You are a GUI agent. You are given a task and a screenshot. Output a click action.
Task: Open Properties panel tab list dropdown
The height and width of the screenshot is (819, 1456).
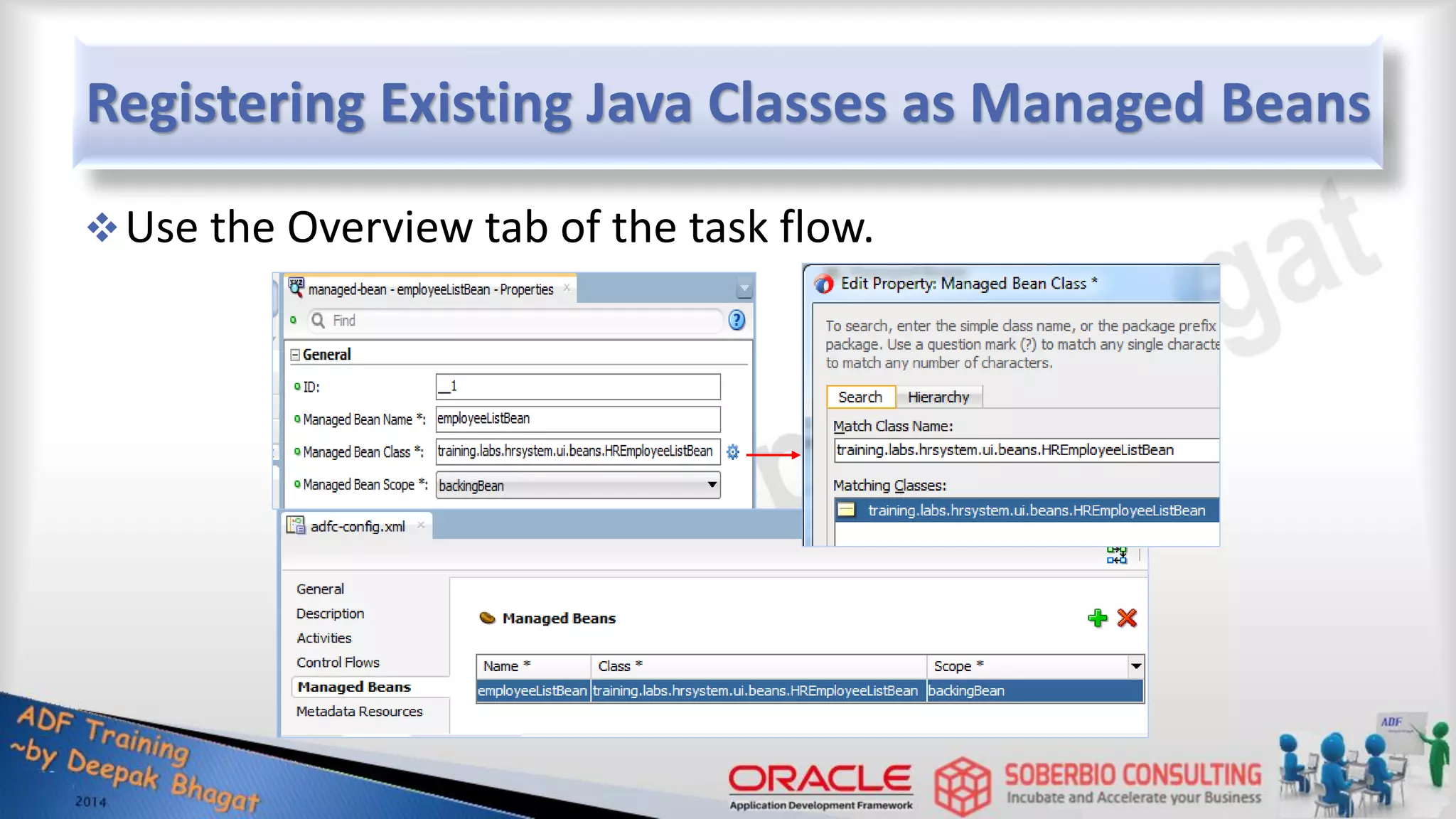click(744, 289)
